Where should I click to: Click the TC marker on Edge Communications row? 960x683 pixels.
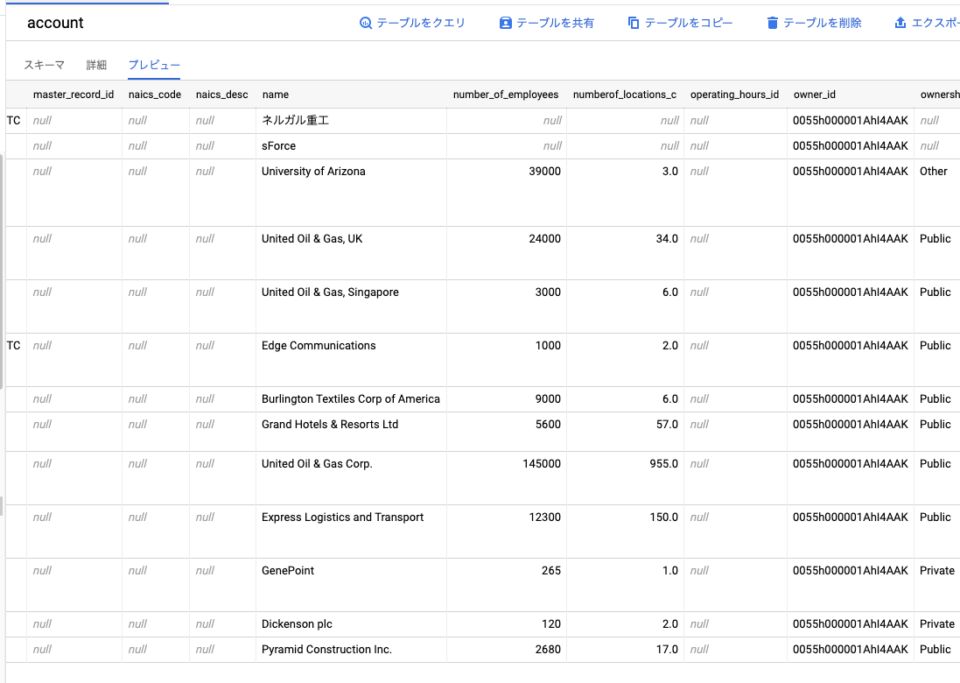pos(12,345)
